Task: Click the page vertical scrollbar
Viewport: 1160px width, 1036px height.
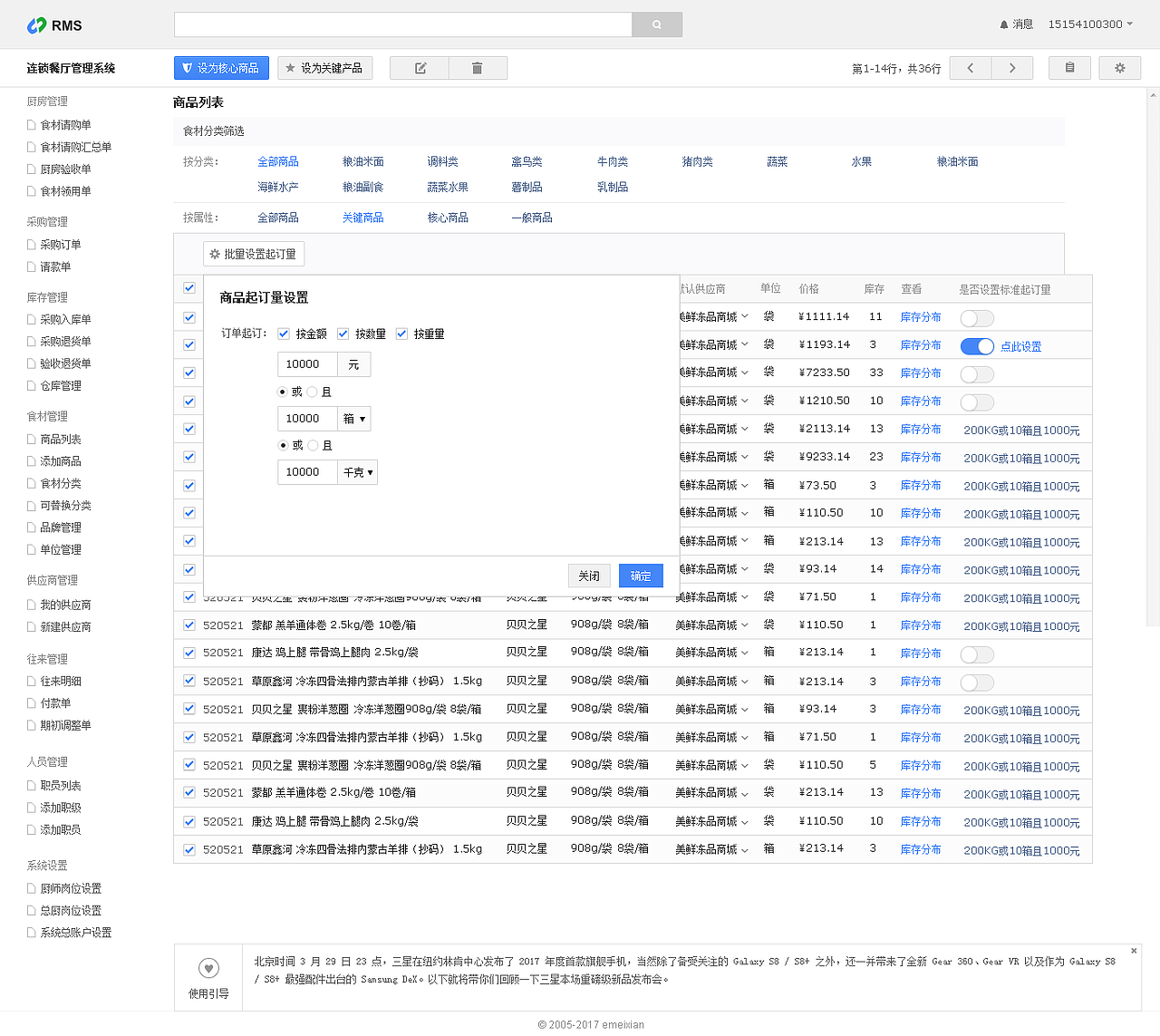Action: [1153, 358]
